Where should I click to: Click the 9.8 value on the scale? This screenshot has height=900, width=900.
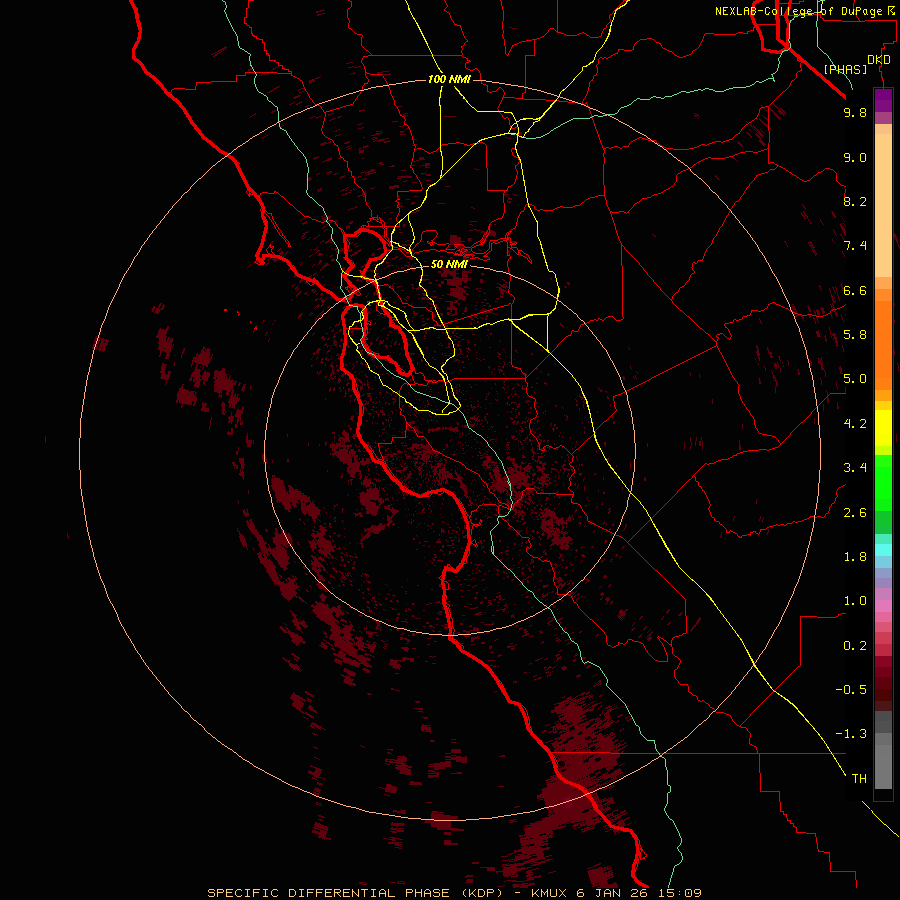855,112
